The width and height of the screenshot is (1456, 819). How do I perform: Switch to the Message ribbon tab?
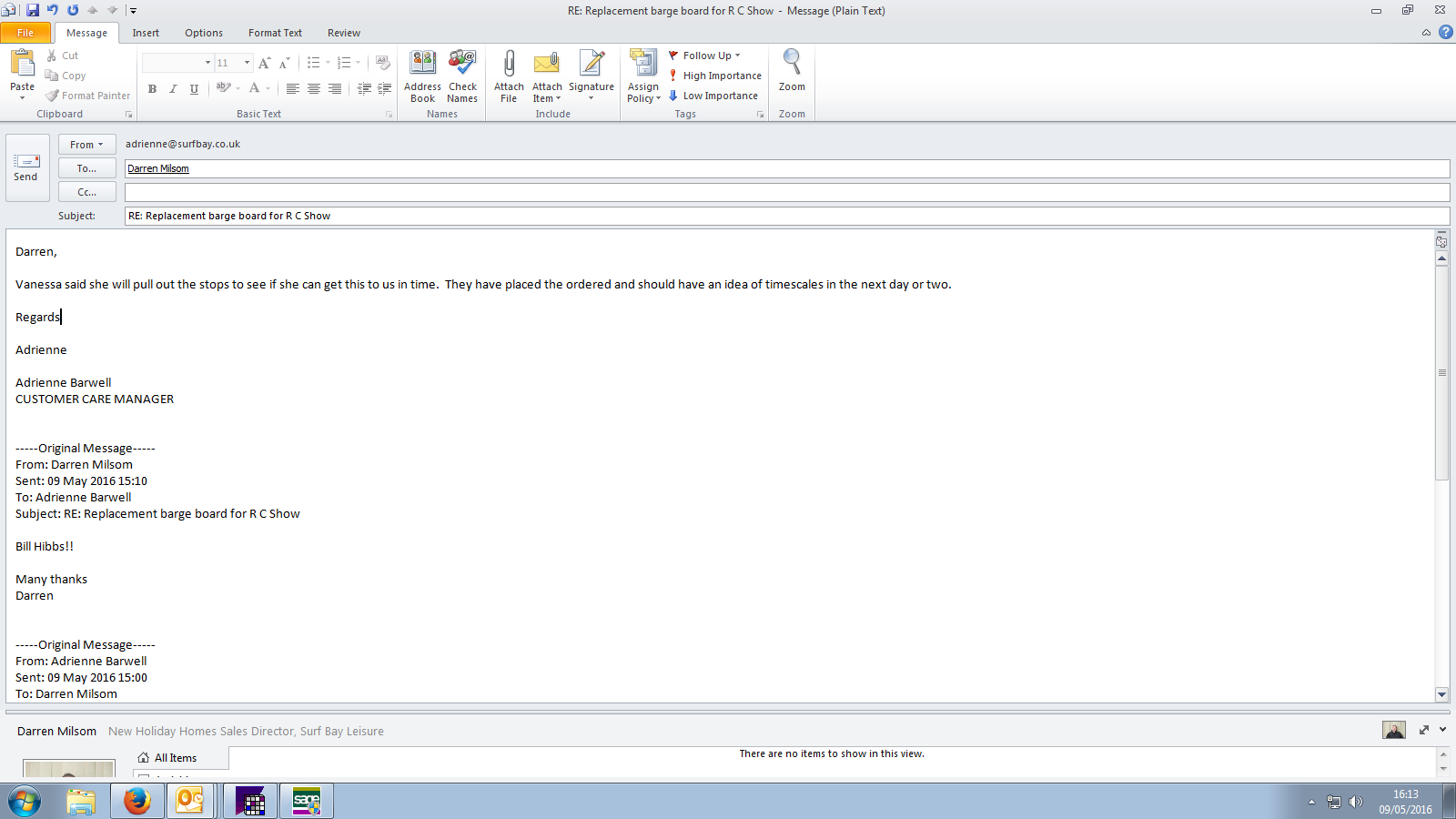(x=86, y=33)
